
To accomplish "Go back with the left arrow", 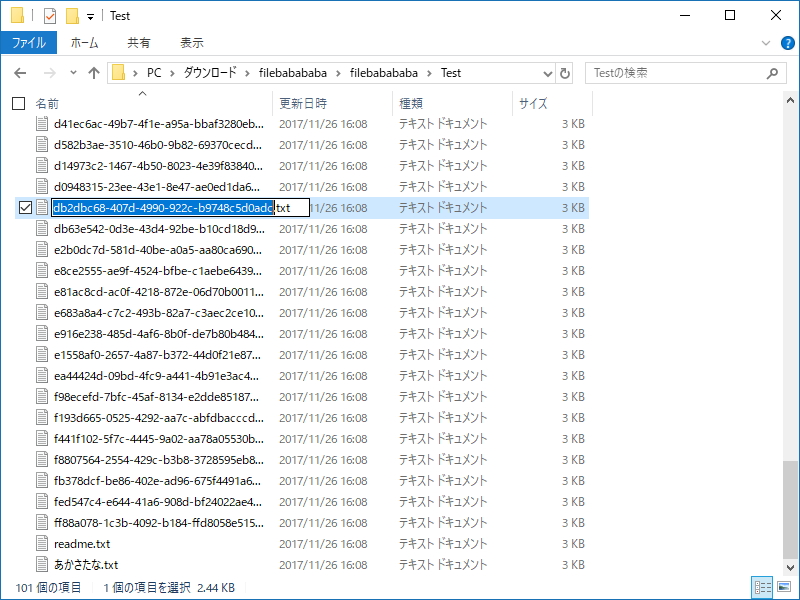I will (x=20, y=73).
